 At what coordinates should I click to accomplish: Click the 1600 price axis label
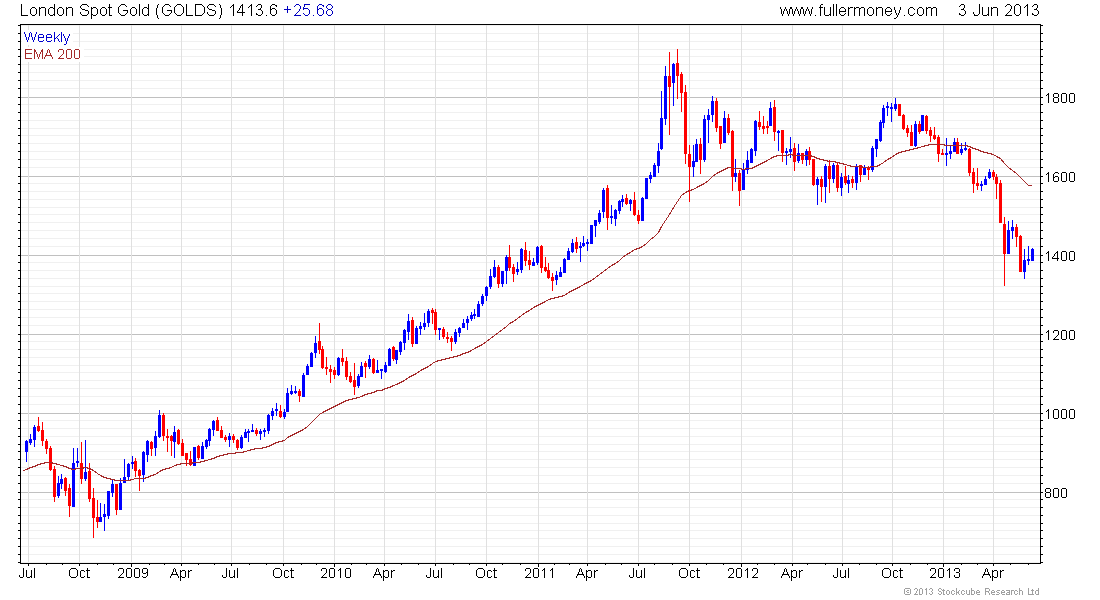(1059, 178)
